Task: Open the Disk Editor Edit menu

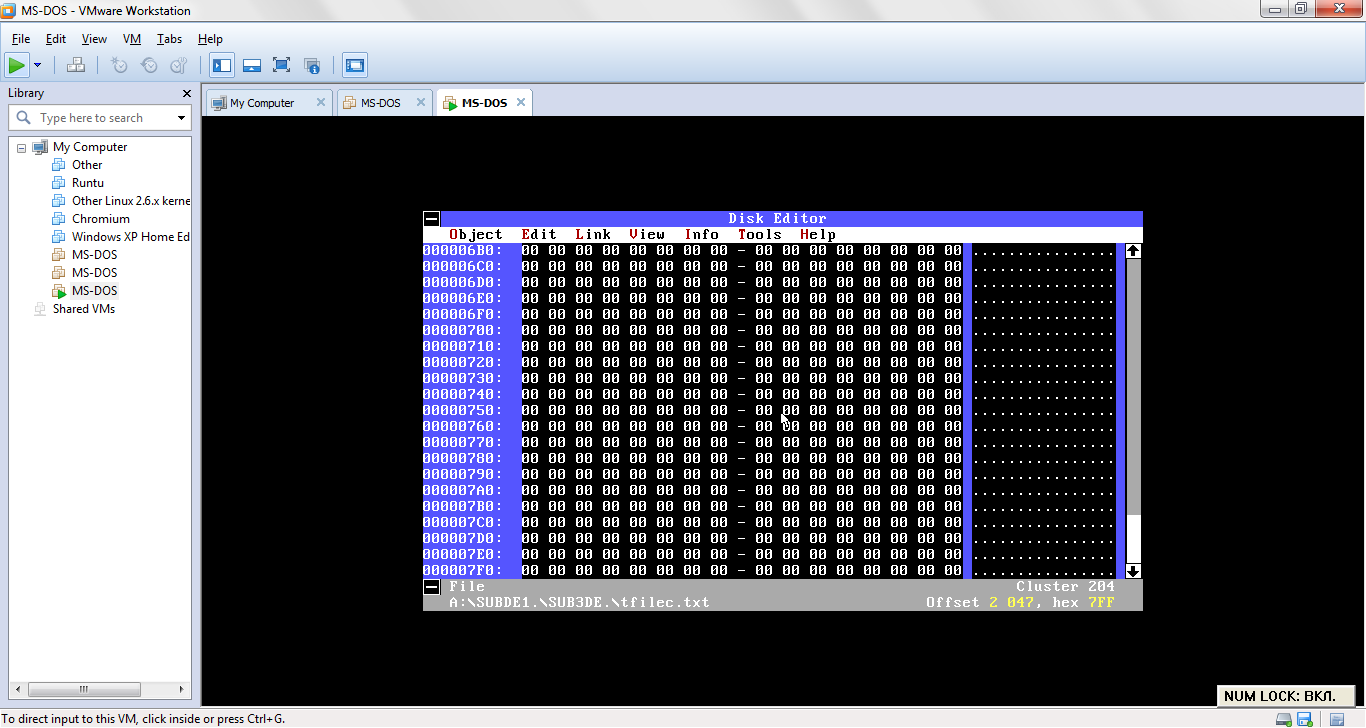Action: click(x=539, y=235)
